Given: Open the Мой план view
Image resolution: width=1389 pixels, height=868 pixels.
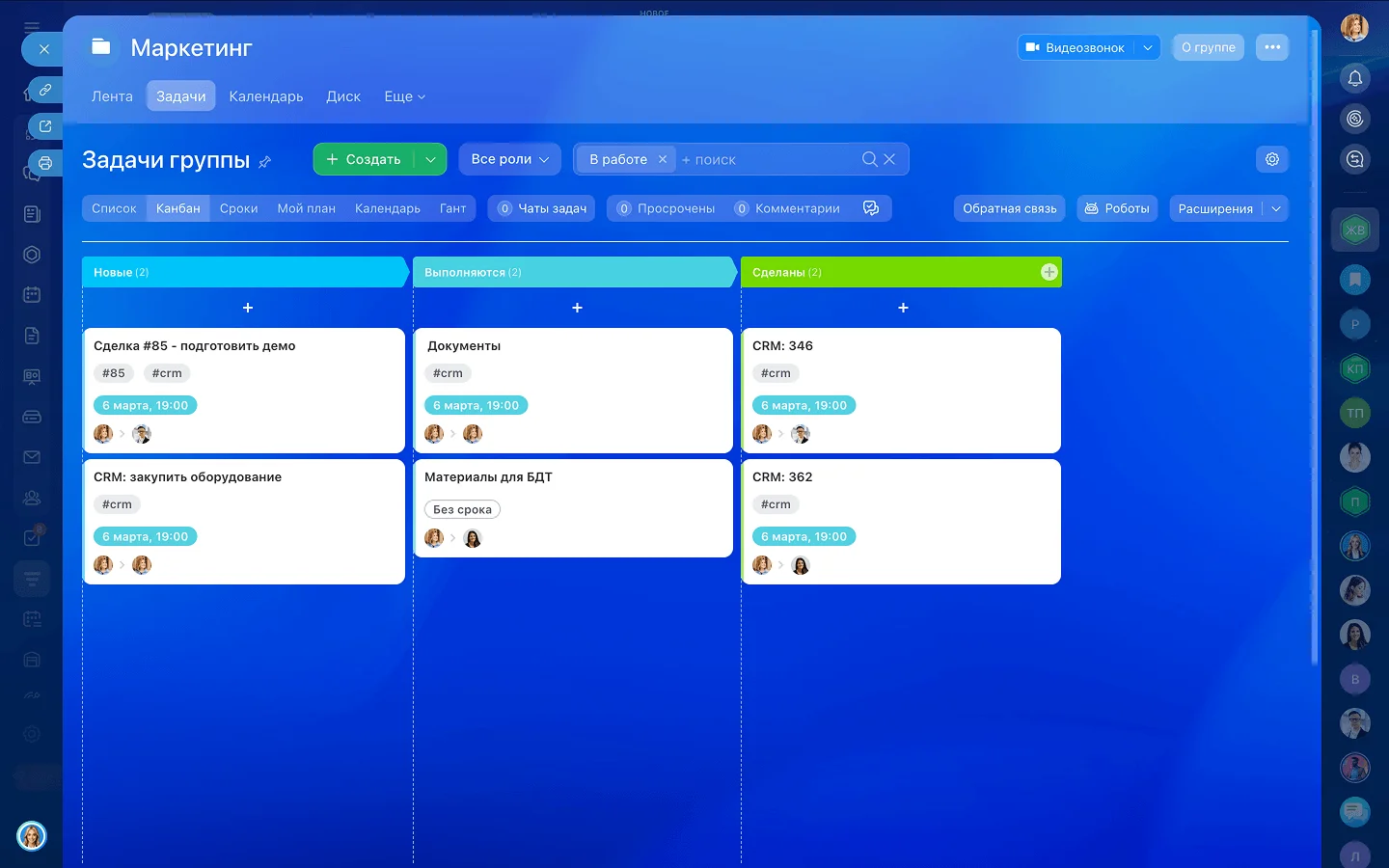Looking at the screenshot, I should pyautogui.click(x=307, y=208).
